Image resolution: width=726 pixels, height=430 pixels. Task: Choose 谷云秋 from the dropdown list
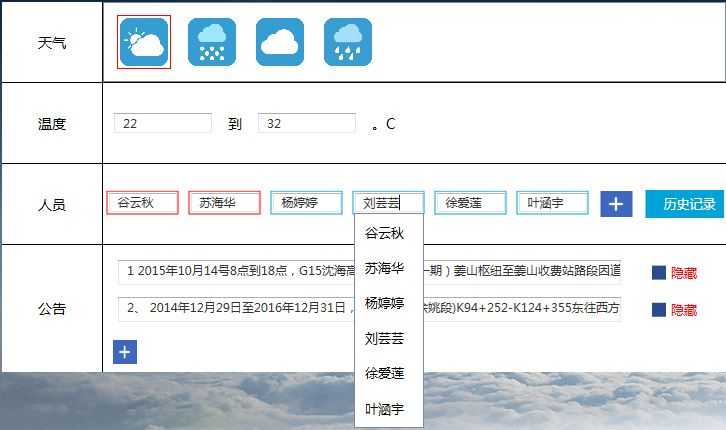pyautogui.click(x=385, y=234)
